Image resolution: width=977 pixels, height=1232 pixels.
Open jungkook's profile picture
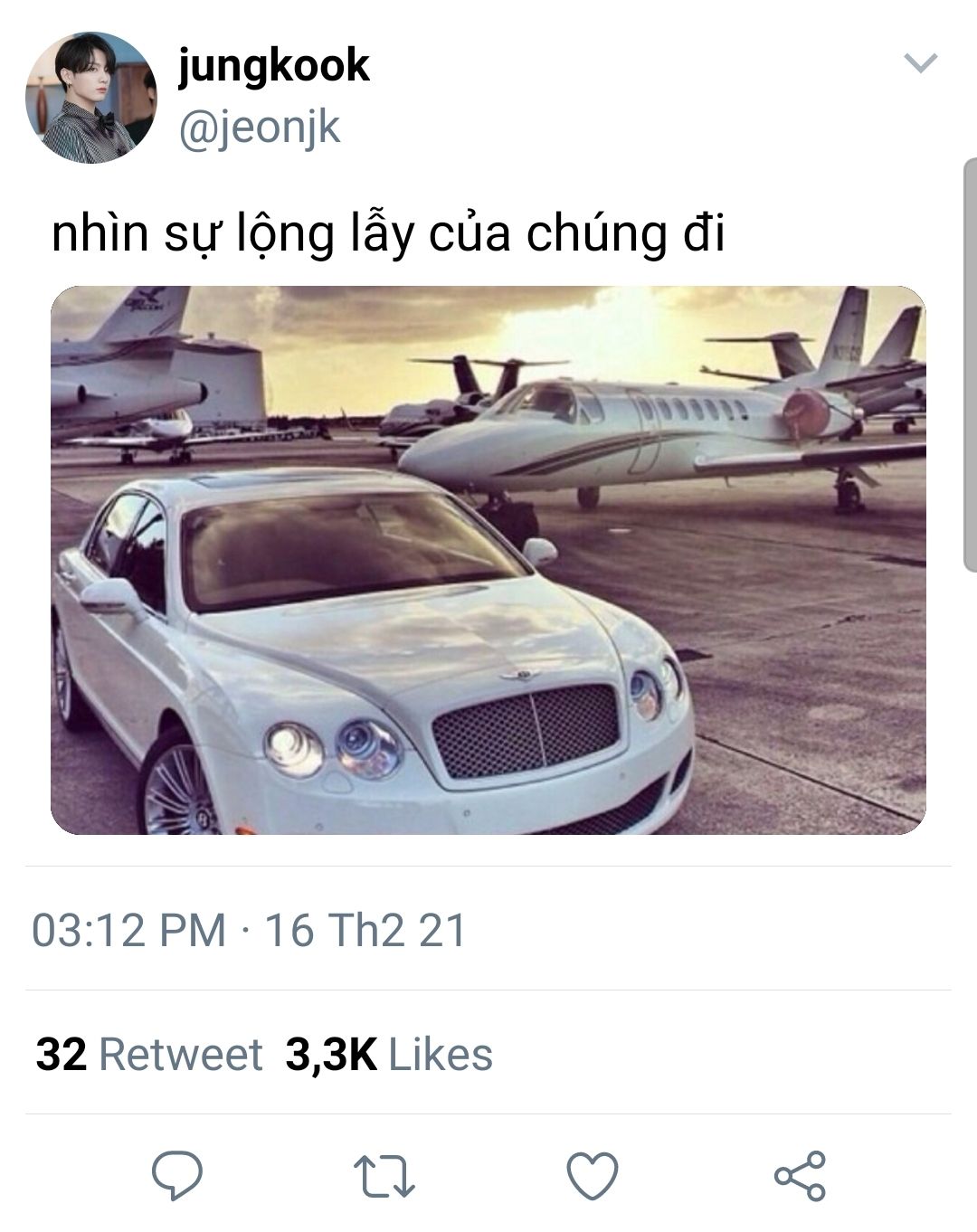click(90, 98)
